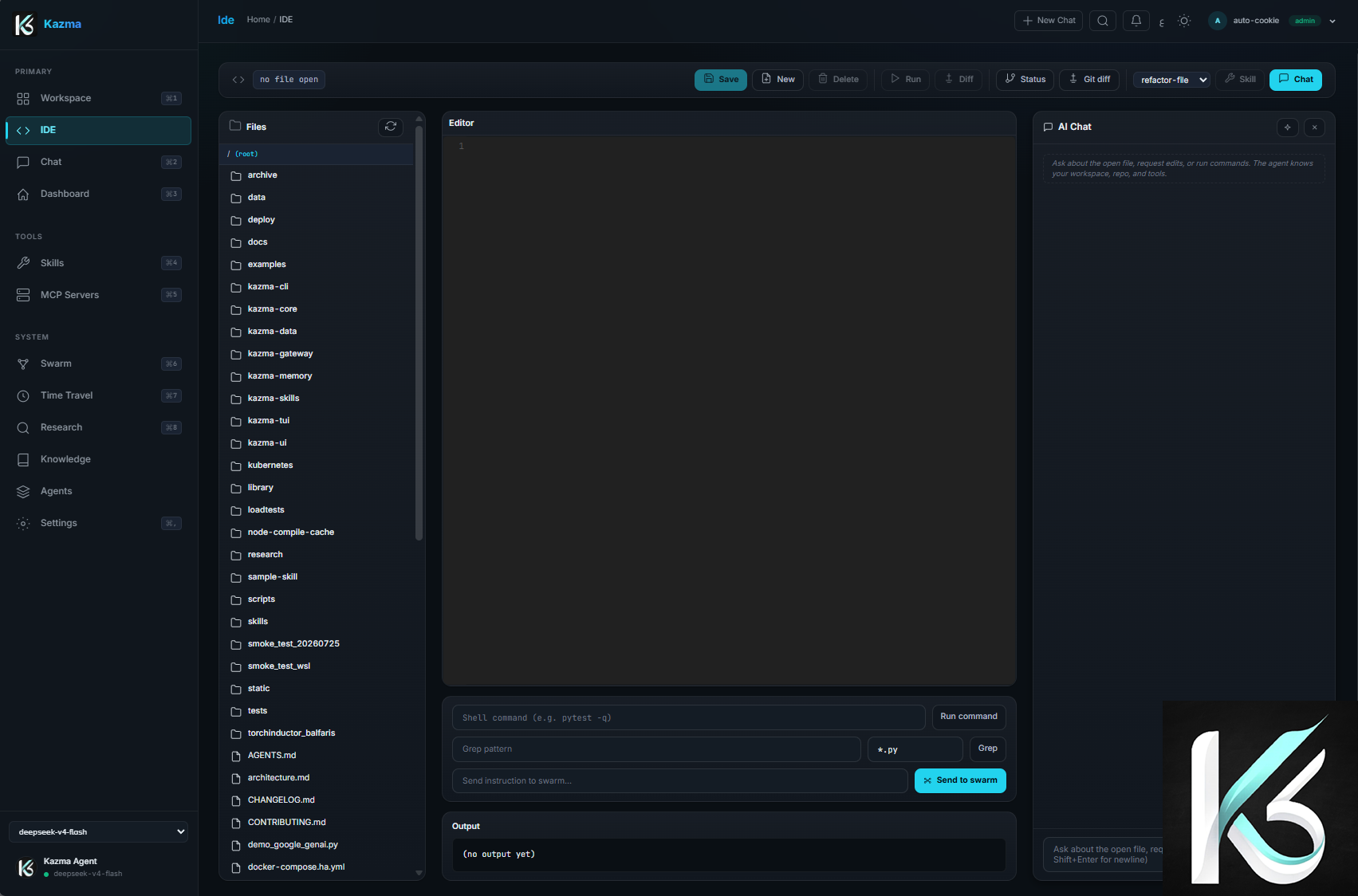Screen dimensions: 1358x896
Task: Open Swarm via its sidebar icon
Action: 23,364
